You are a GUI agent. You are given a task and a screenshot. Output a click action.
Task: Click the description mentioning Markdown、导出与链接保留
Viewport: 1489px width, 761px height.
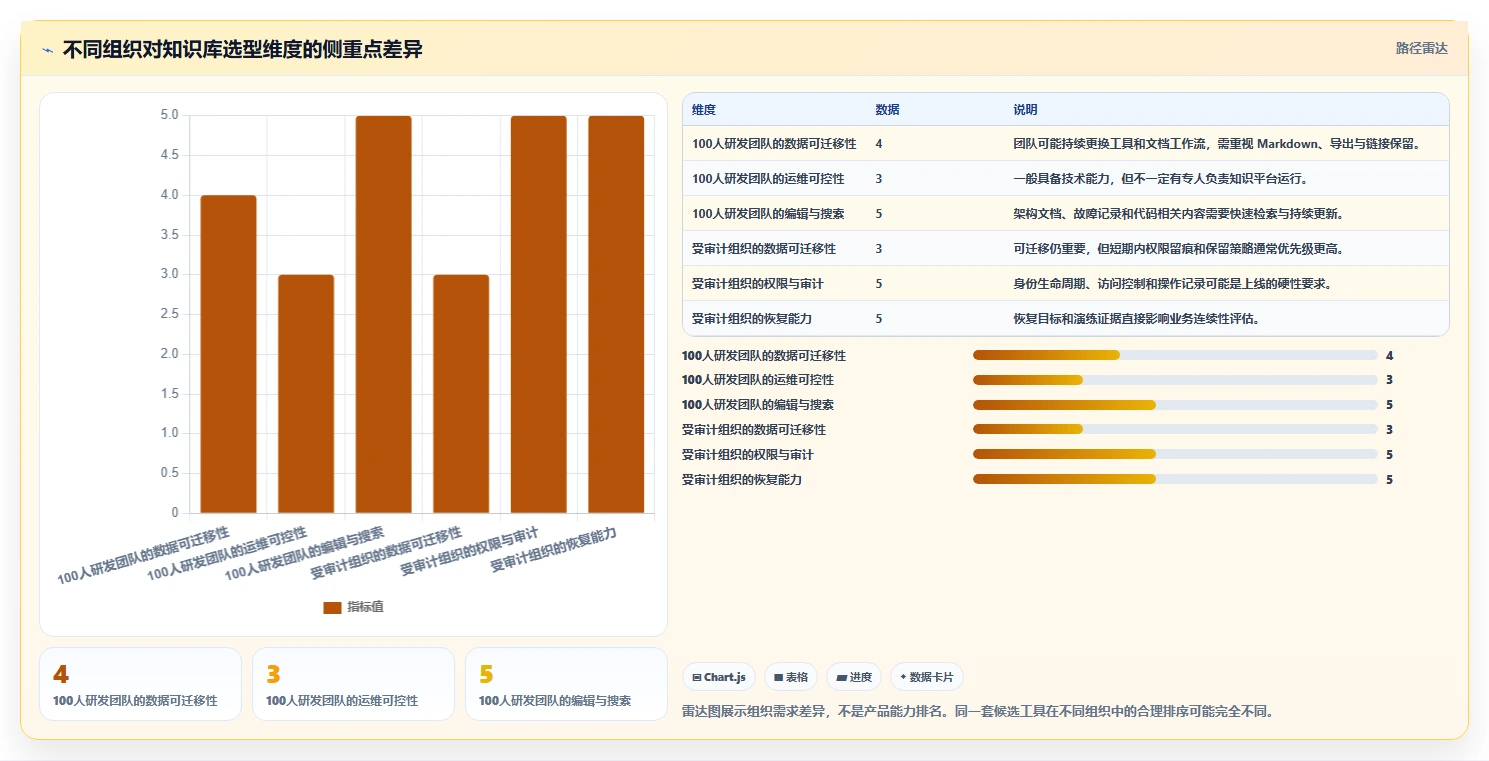pos(1217,144)
